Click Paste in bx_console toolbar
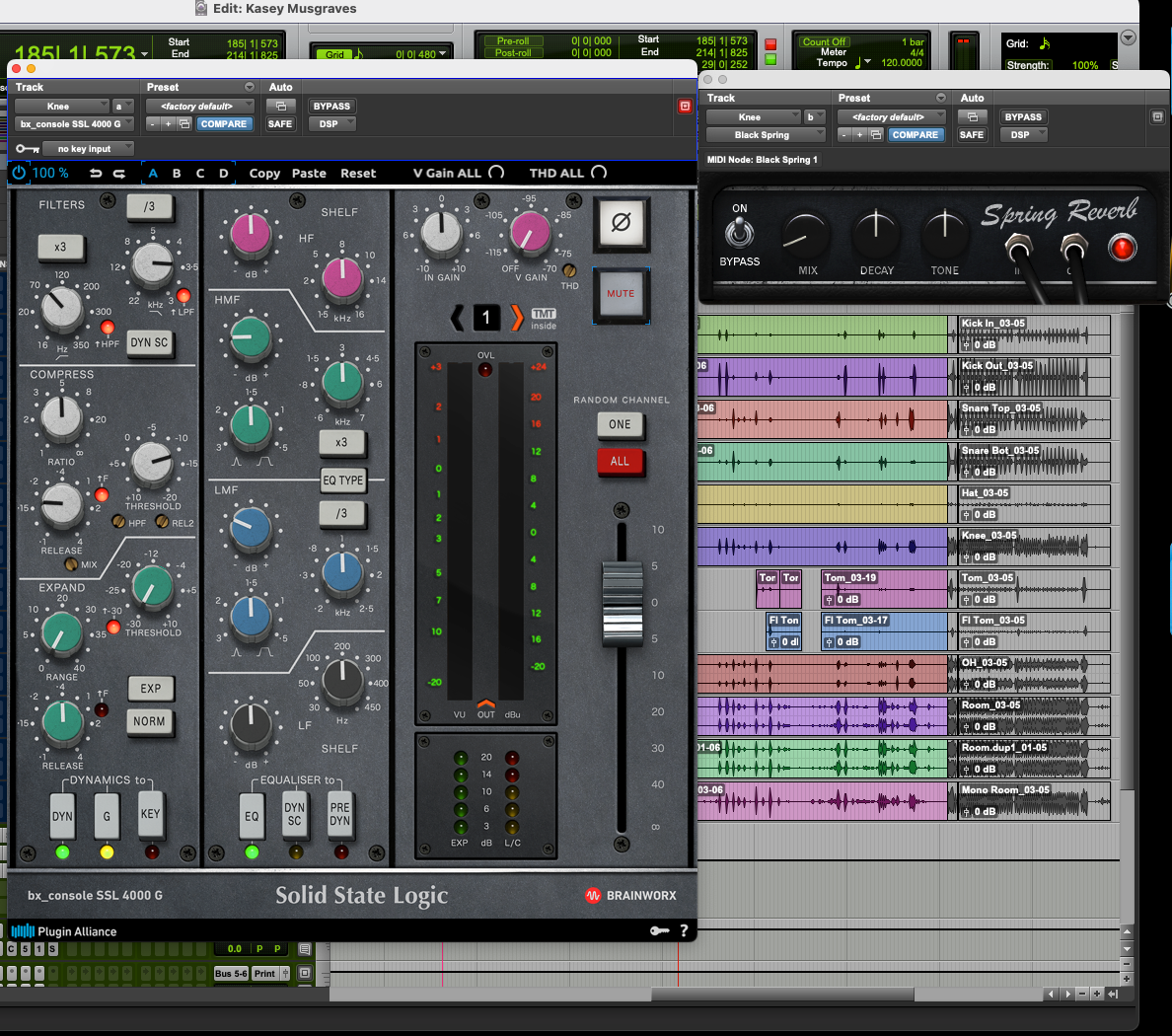 coord(309,174)
